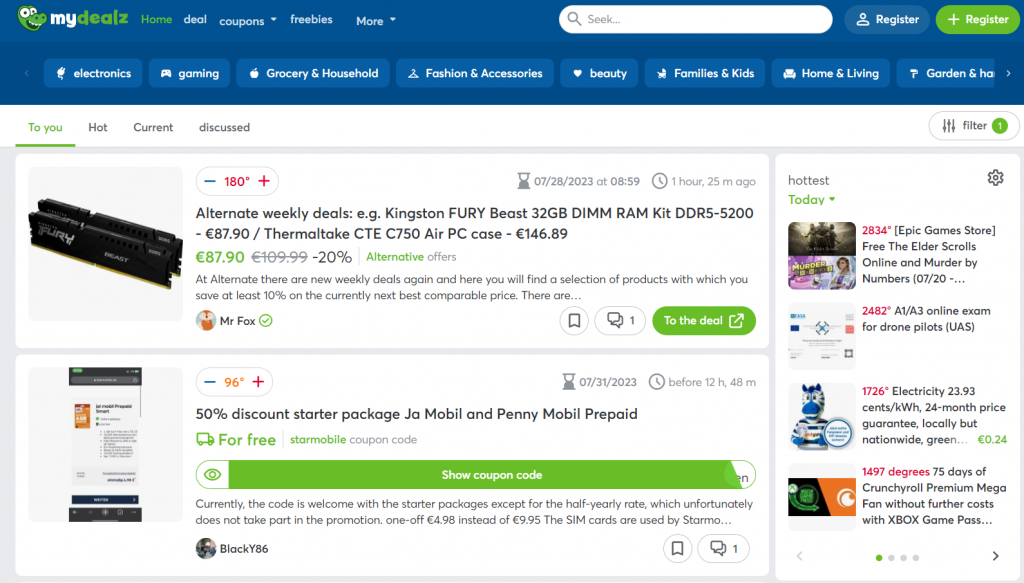Click To the deal button
Image resolution: width=1024 pixels, height=583 pixels.
(704, 321)
